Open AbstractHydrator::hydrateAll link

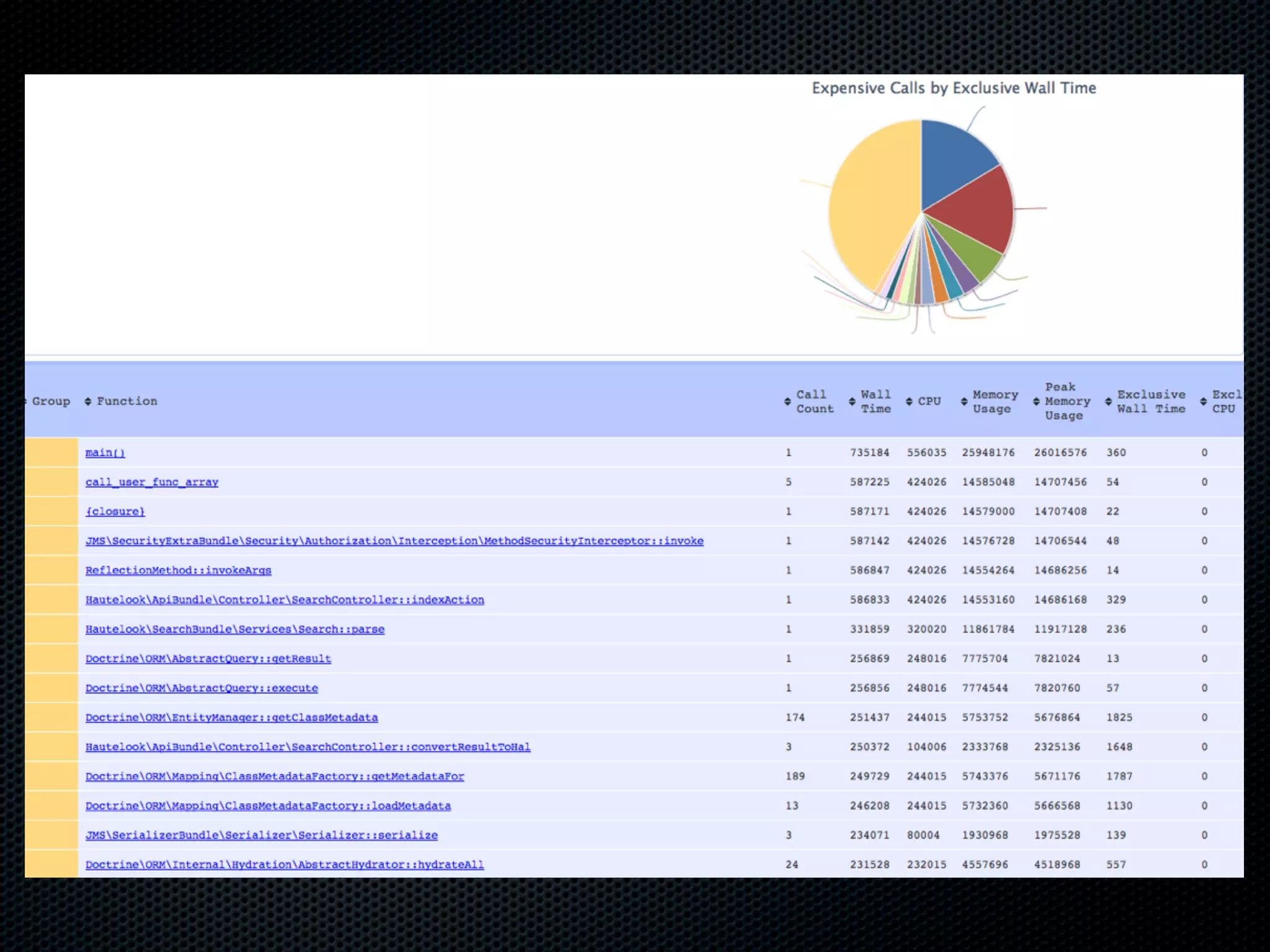pyautogui.click(x=285, y=865)
